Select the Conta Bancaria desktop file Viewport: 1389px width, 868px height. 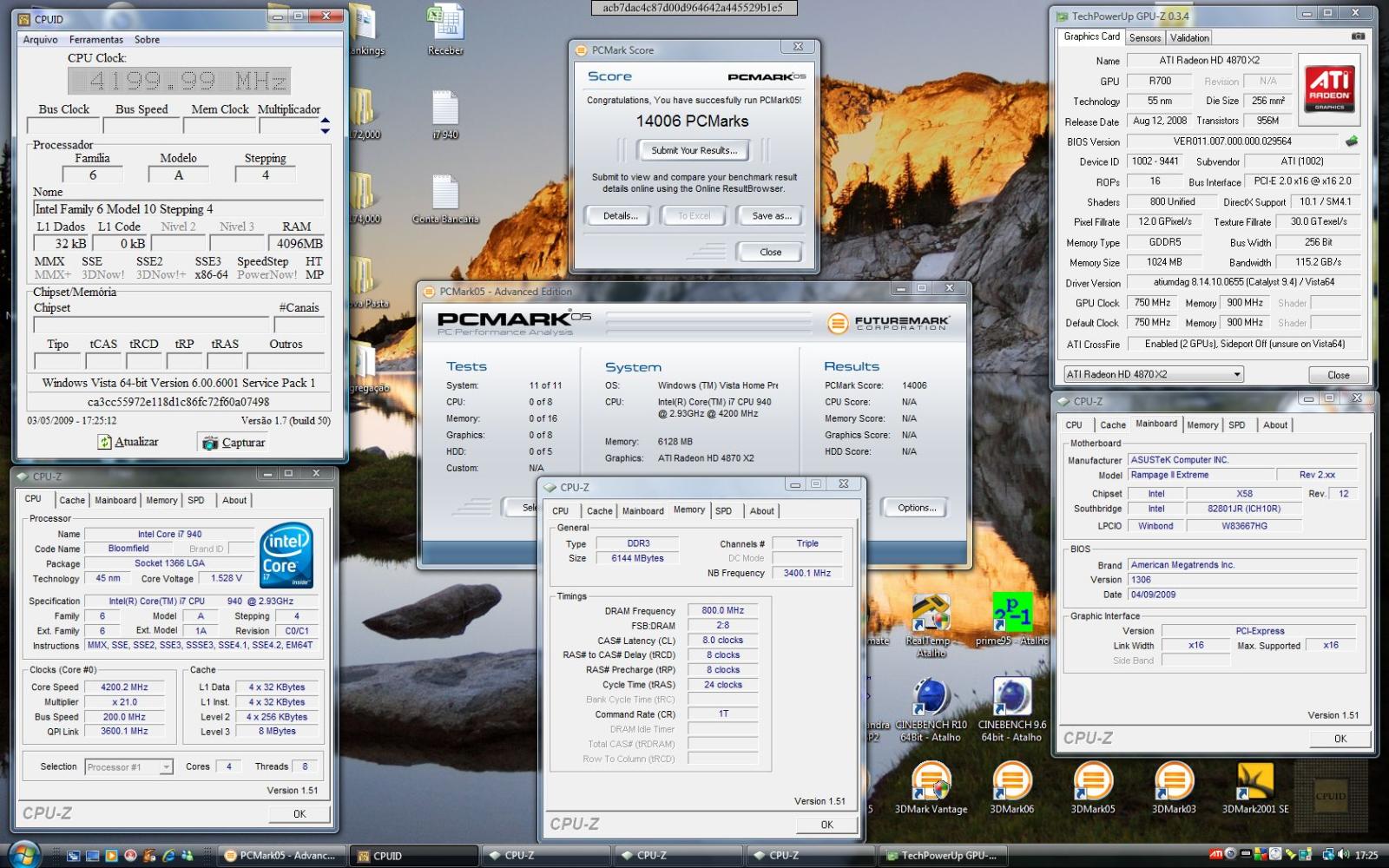coord(444,193)
